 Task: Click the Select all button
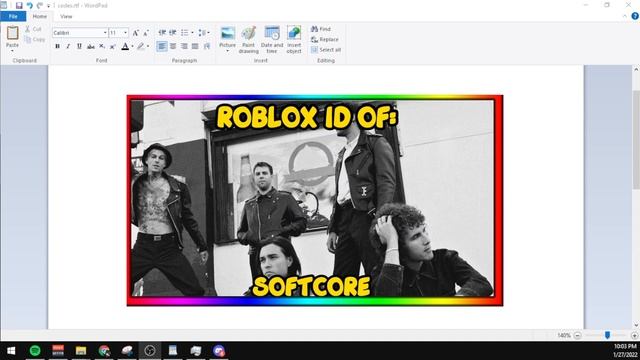[326, 50]
